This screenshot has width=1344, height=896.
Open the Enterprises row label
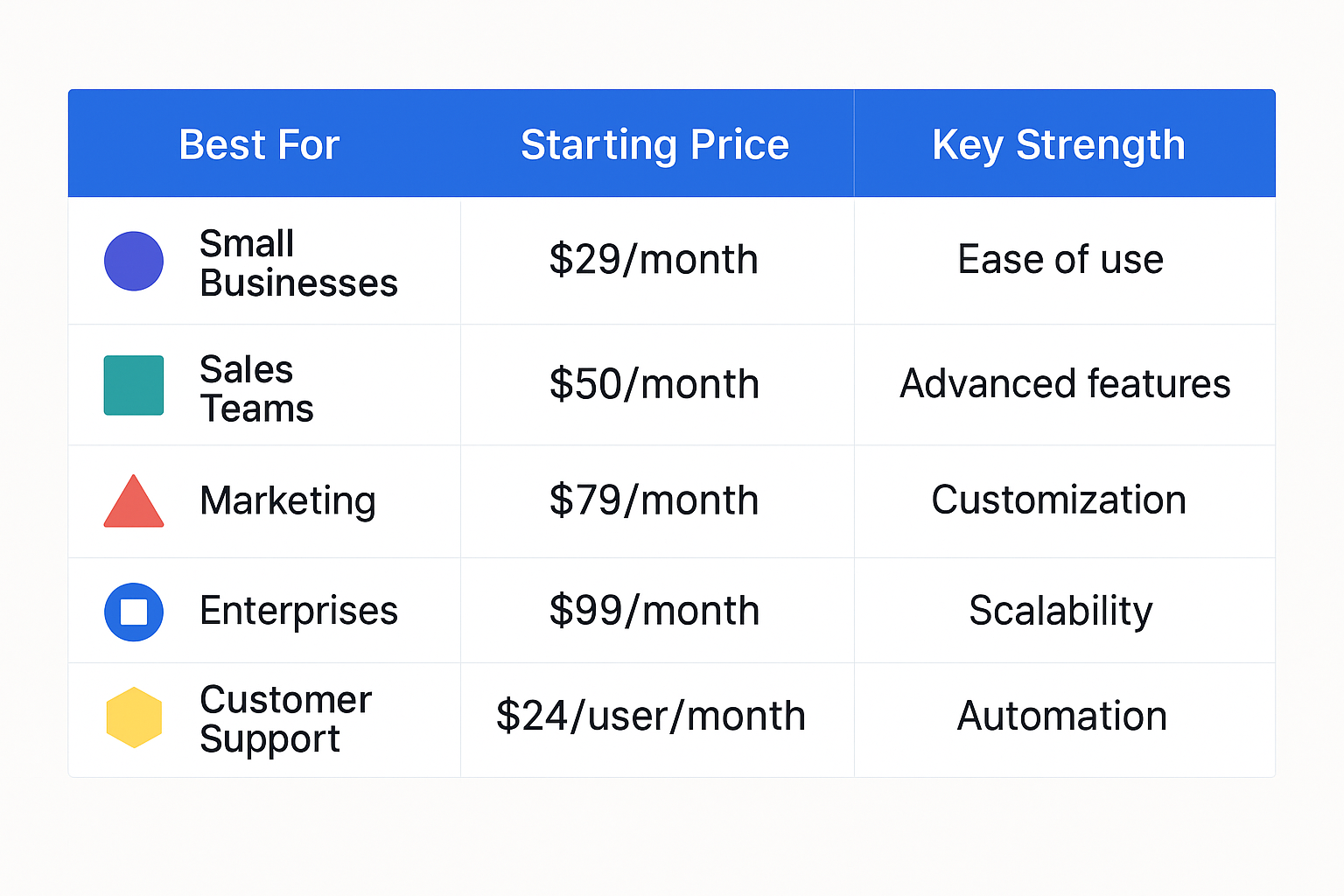coord(298,611)
